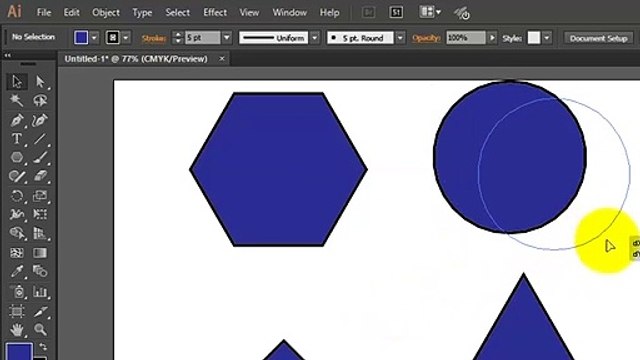Select the Pen tool
The image size is (640, 360).
click(x=17, y=120)
